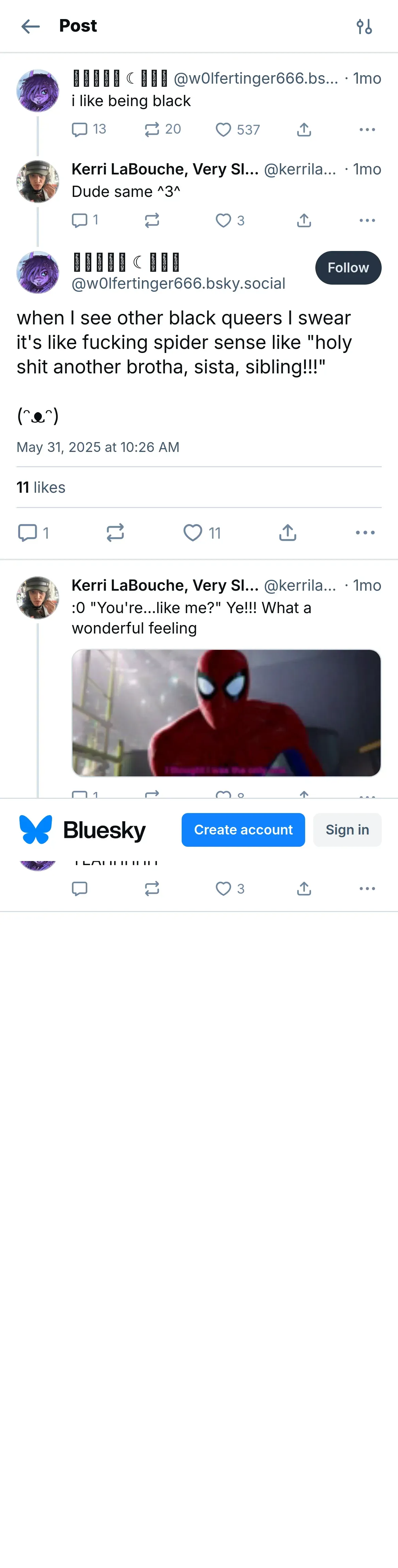The image size is (398, 1568).
Task: Reply to the post with 13 replies
Action: tap(80, 130)
